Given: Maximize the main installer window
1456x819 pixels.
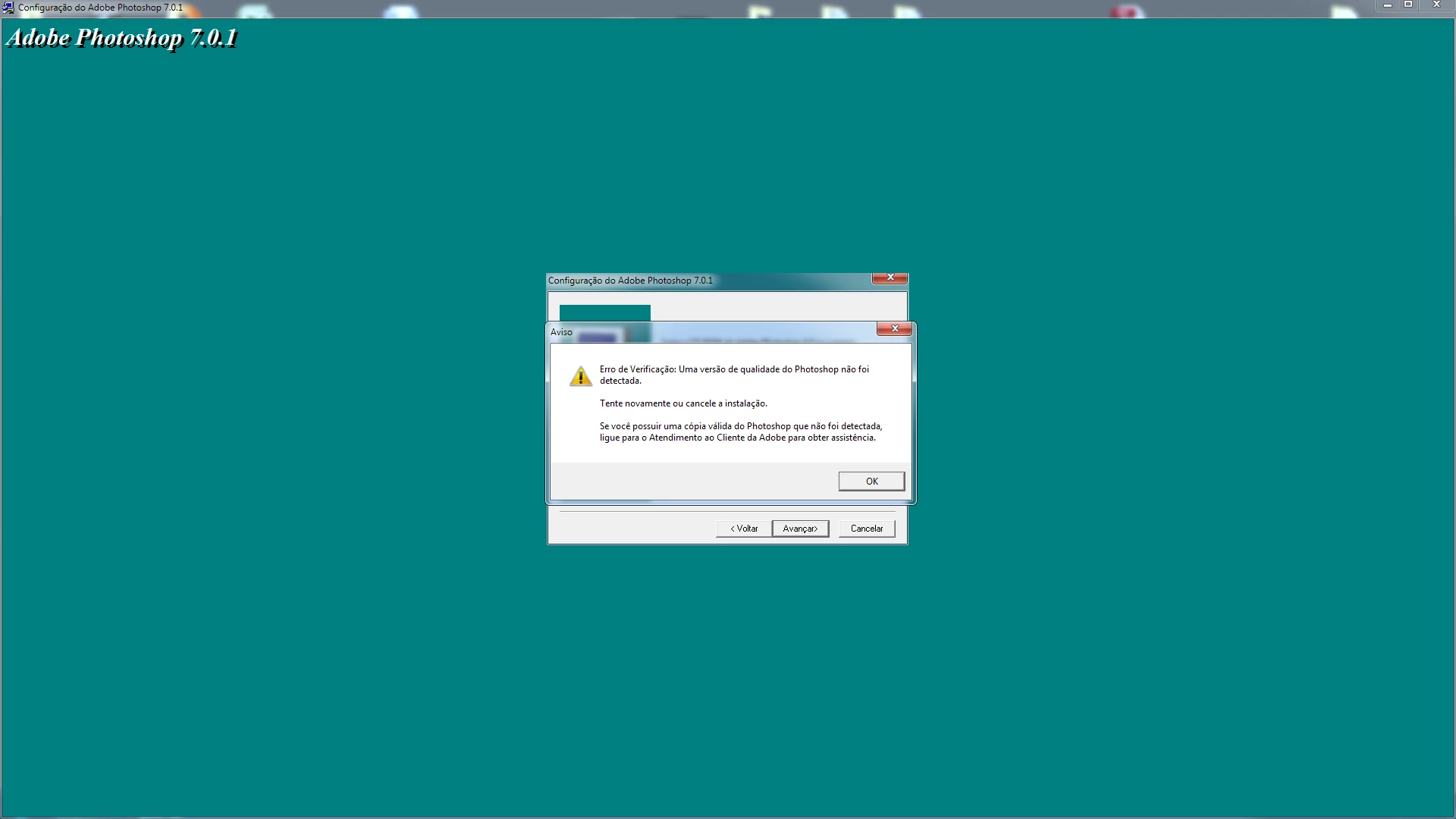Looking at the screenshot, I should [1408, 5].
